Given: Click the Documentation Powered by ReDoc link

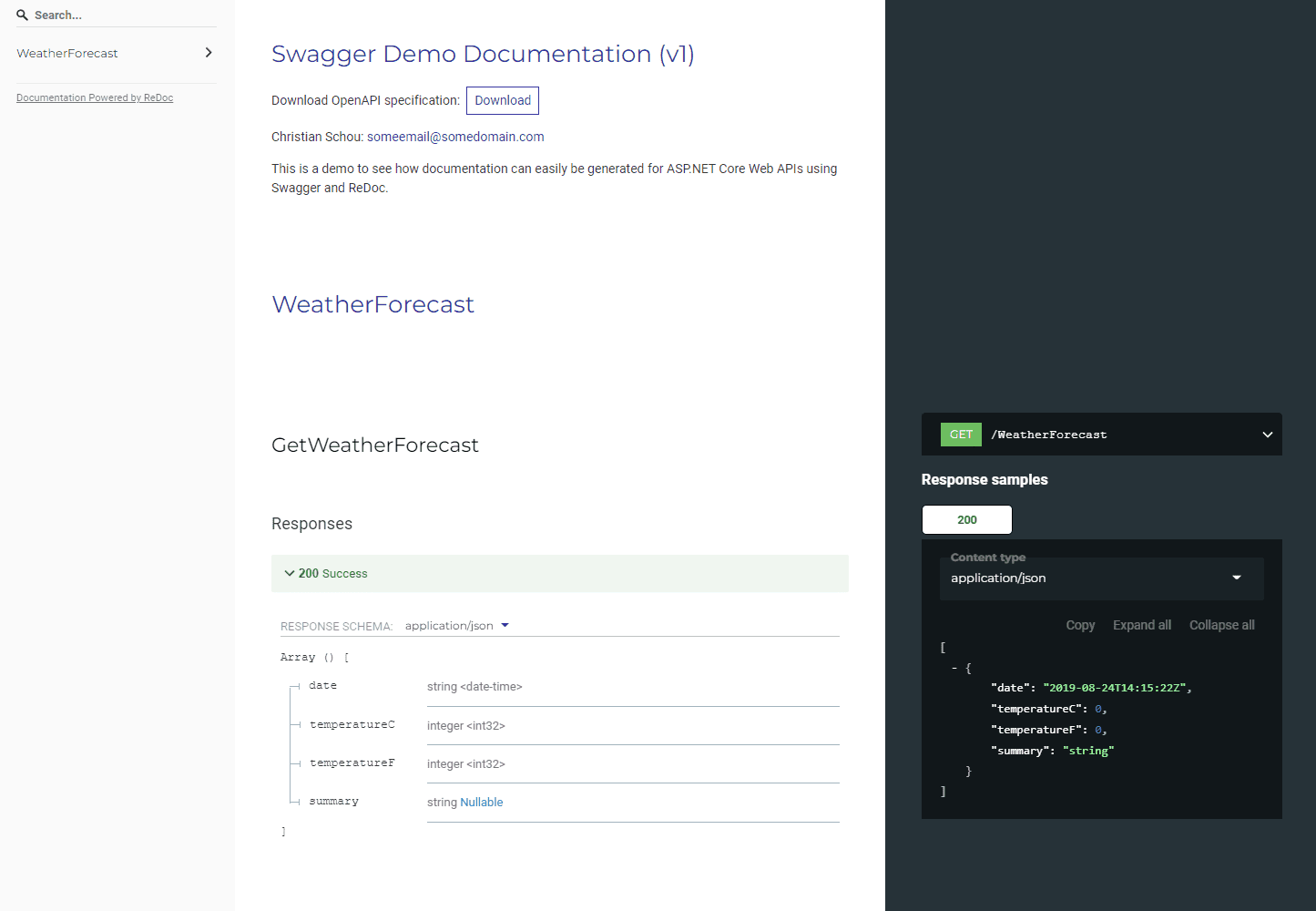Looking at the screenshot, I should [95, 97].
